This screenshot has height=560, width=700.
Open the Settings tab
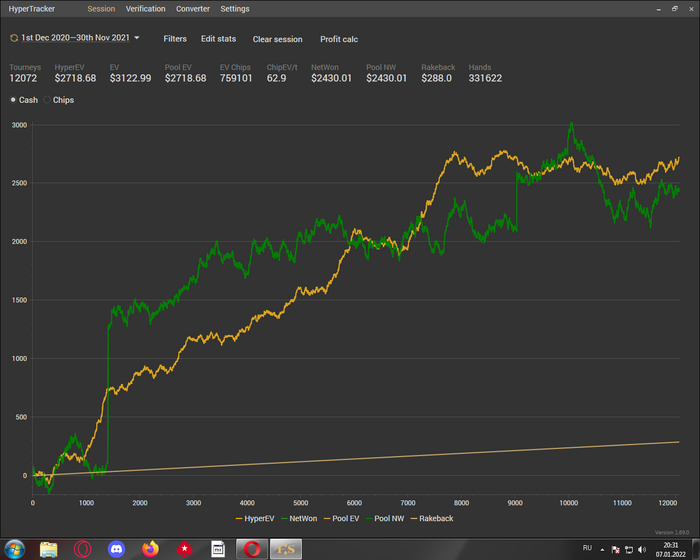click(235, 9)
